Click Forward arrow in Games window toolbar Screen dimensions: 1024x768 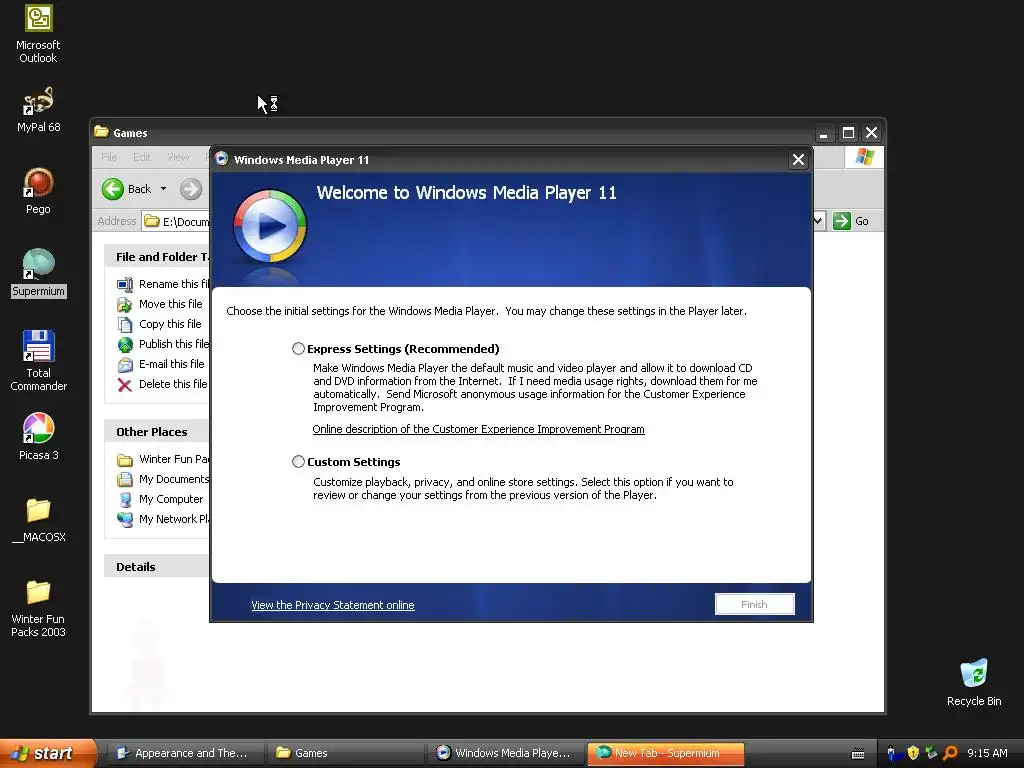tap(191, 189)
